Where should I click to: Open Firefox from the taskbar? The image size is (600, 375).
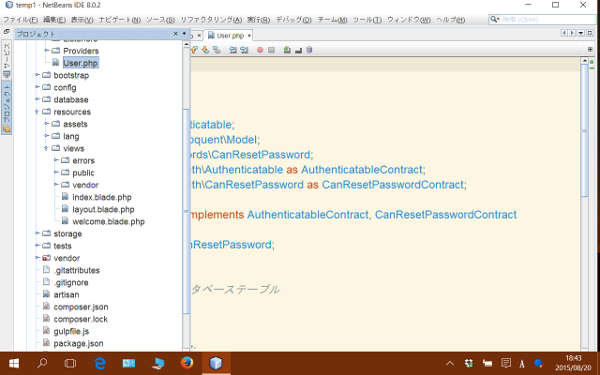pos(187,363)
